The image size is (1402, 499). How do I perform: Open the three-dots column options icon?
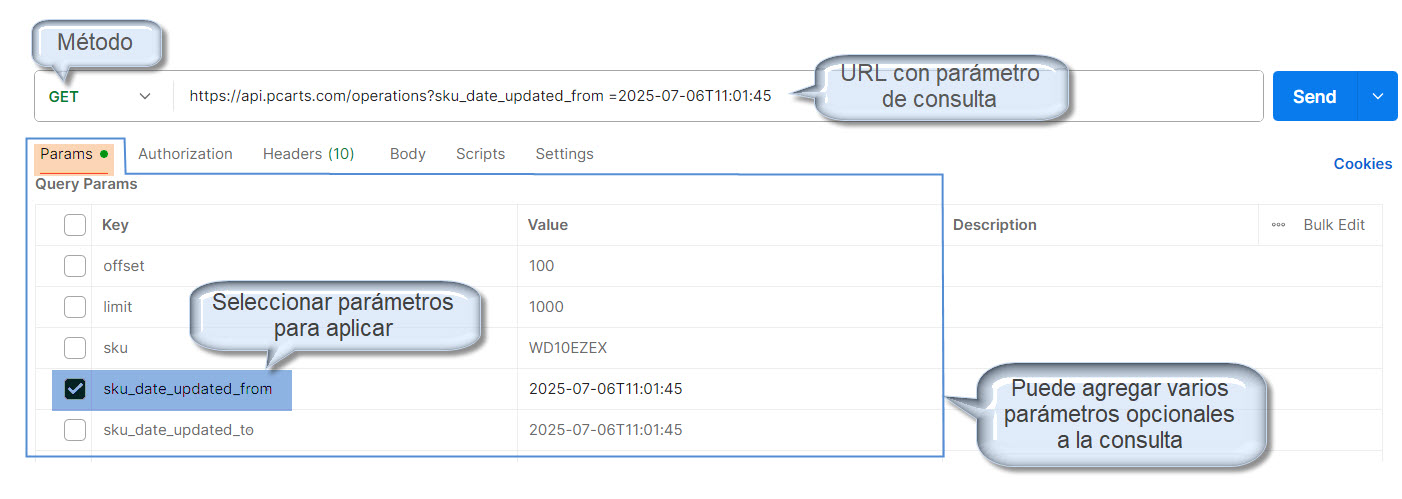[x=1278, y=225]
